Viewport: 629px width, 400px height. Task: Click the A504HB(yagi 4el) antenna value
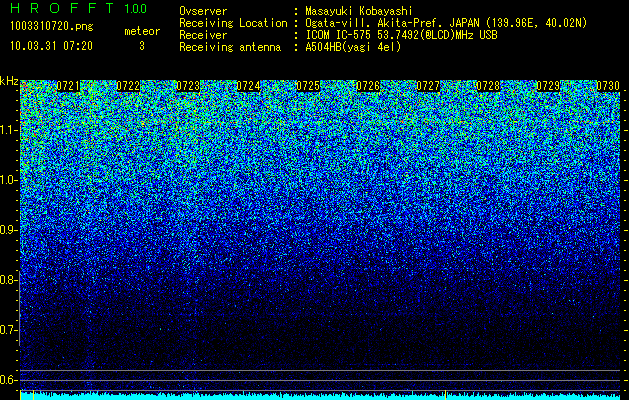353,47
